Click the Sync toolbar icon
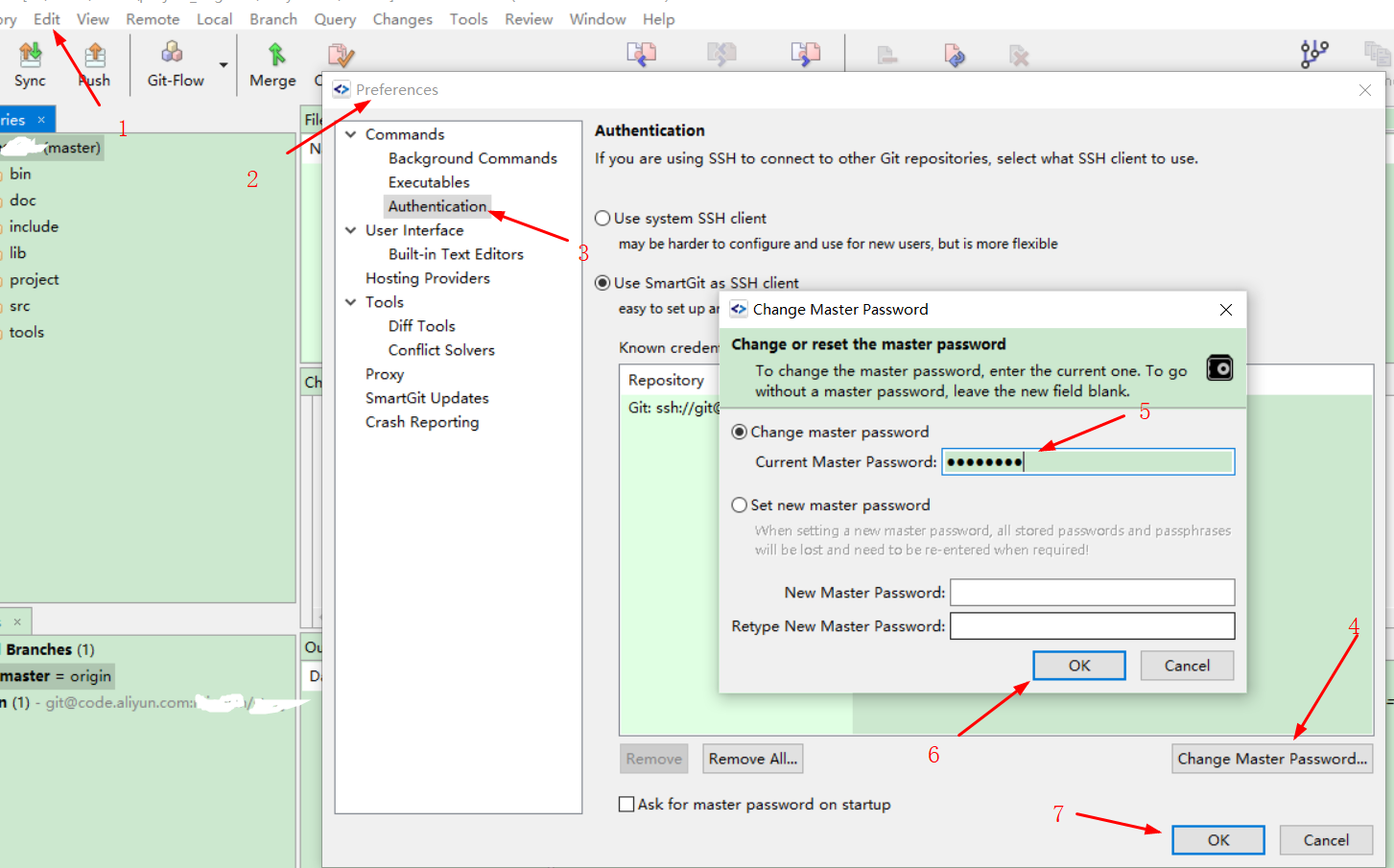 (x=30, y=54)
